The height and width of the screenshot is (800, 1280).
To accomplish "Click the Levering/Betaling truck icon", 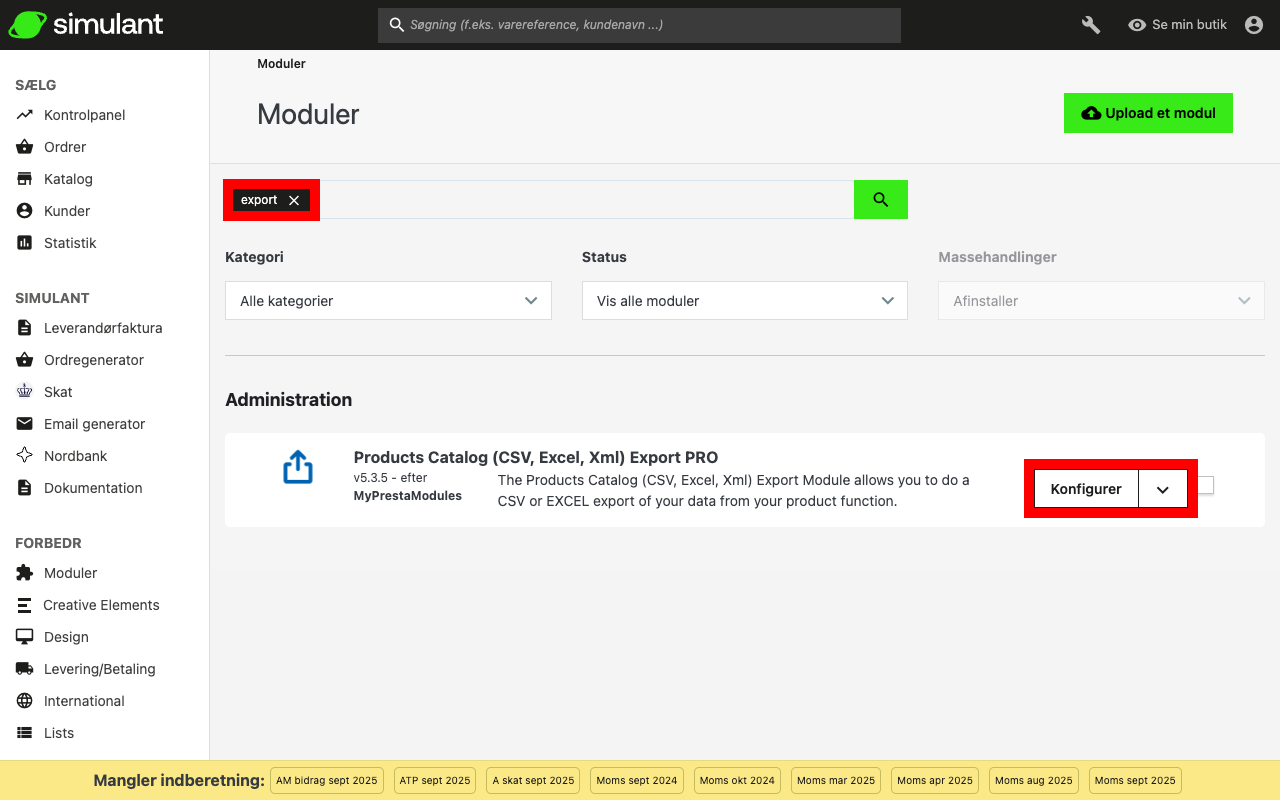I will click(25, 669).
